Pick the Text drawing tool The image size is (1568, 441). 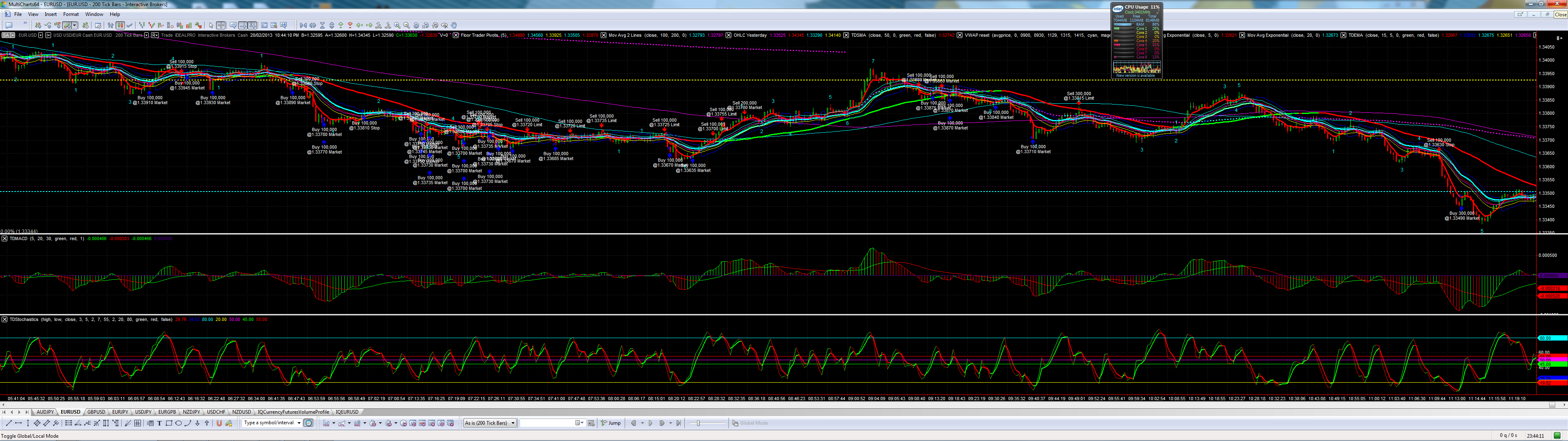point(160,423)
